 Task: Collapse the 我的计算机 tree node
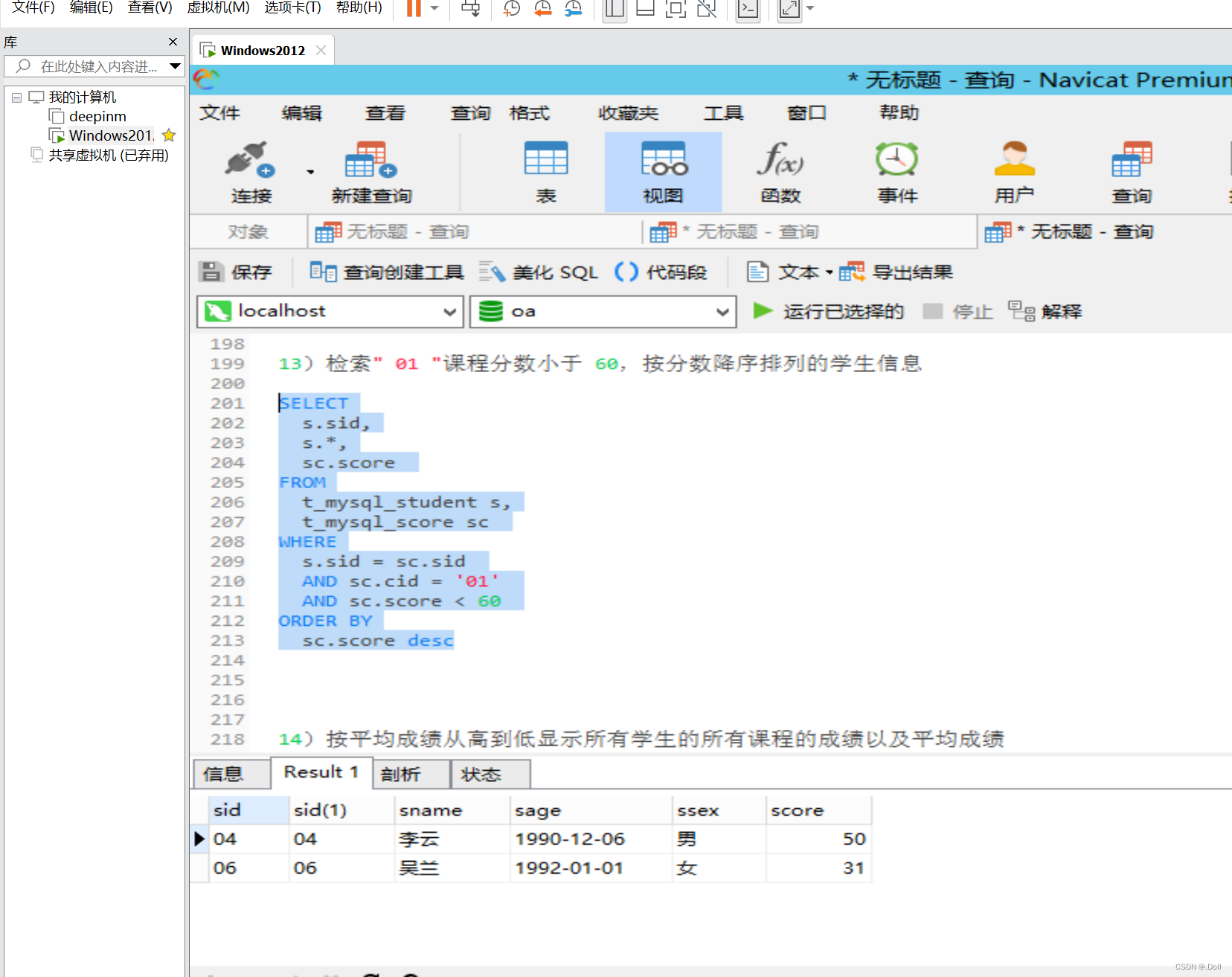click(x=16, y=97)
